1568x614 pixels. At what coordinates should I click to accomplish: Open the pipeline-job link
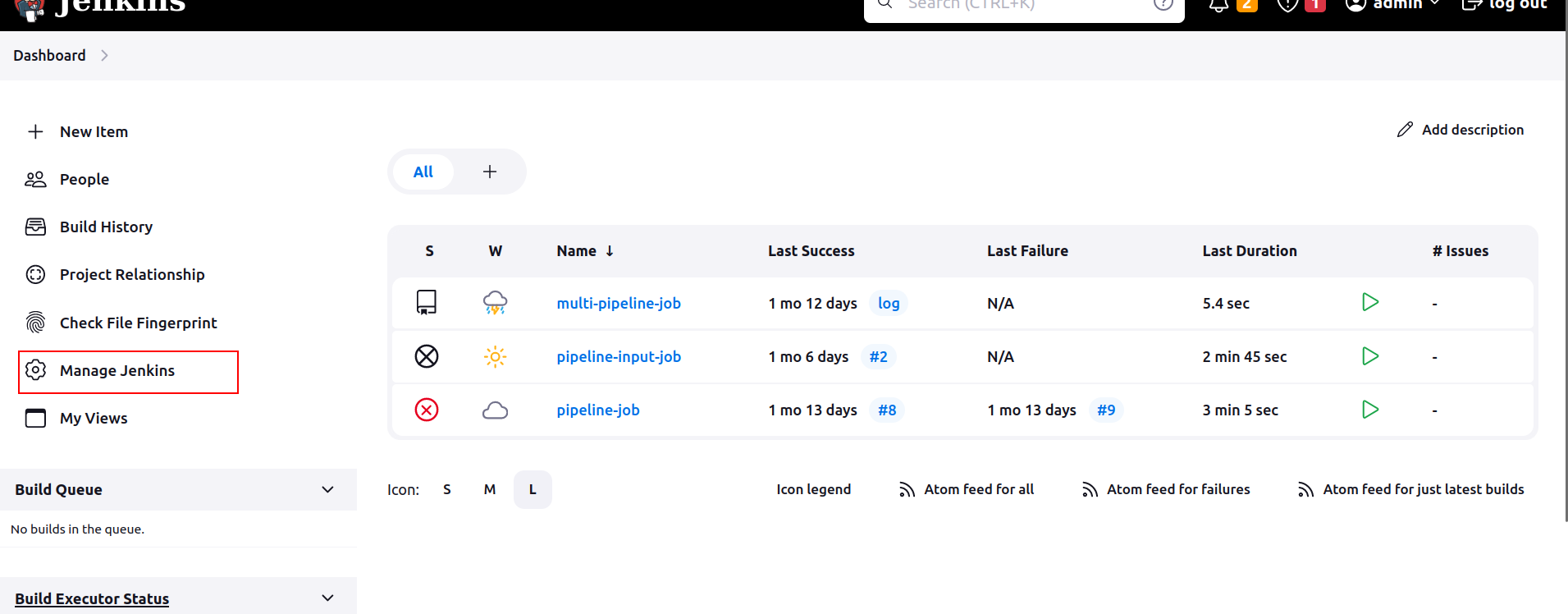598,410
